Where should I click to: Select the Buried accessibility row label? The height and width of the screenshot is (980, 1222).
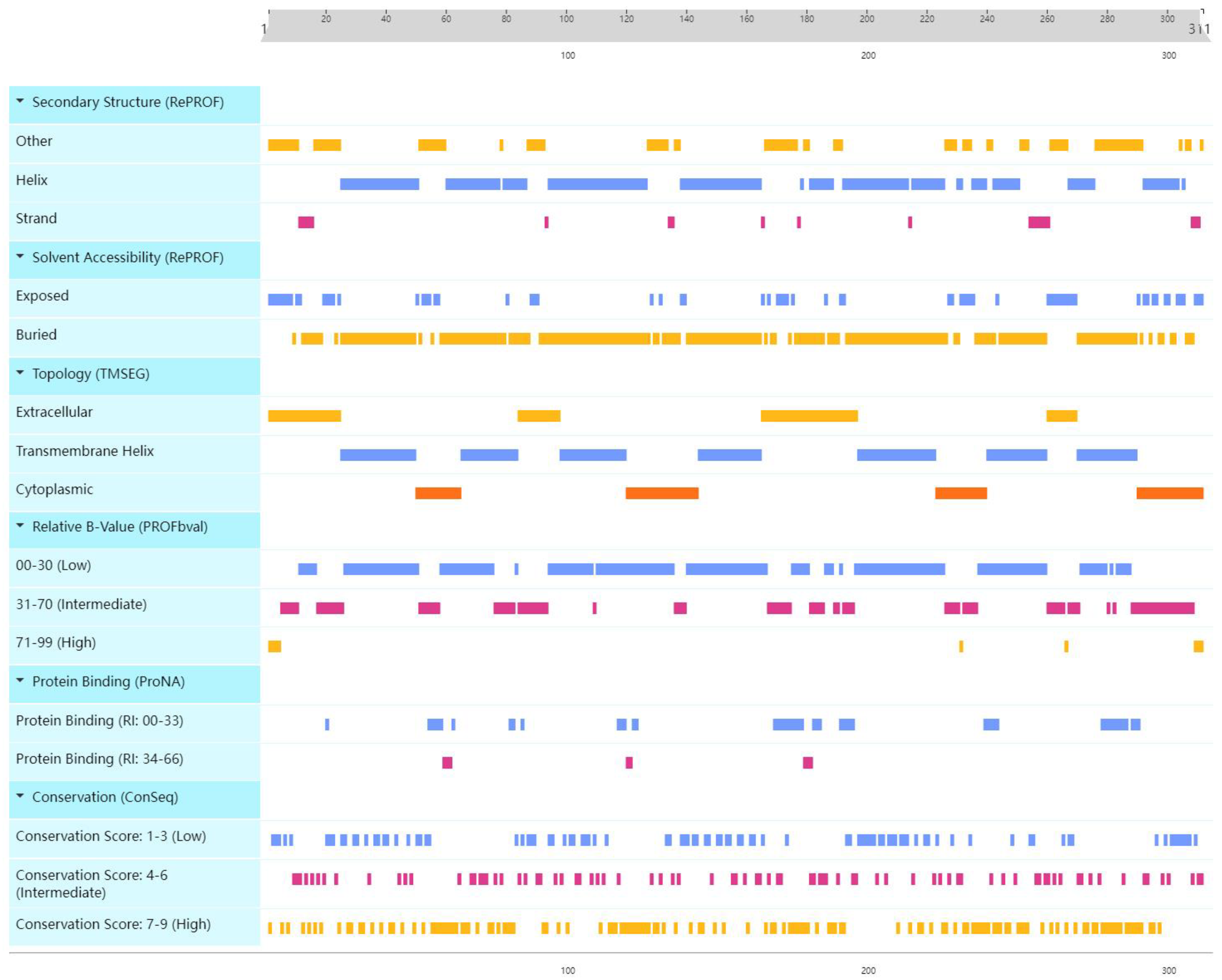(36, 335)
